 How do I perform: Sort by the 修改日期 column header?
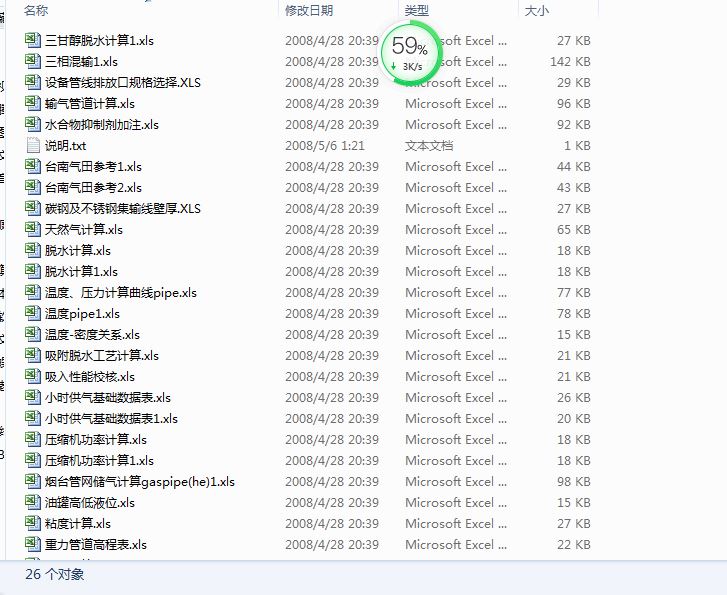click(x=309, y=10)
